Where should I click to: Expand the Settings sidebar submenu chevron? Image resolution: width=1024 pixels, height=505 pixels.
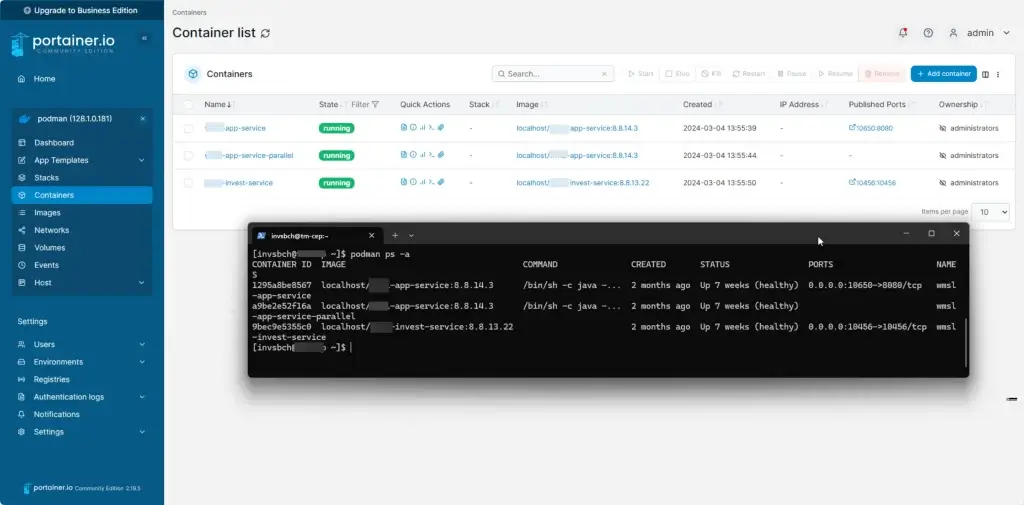point(142,432)
